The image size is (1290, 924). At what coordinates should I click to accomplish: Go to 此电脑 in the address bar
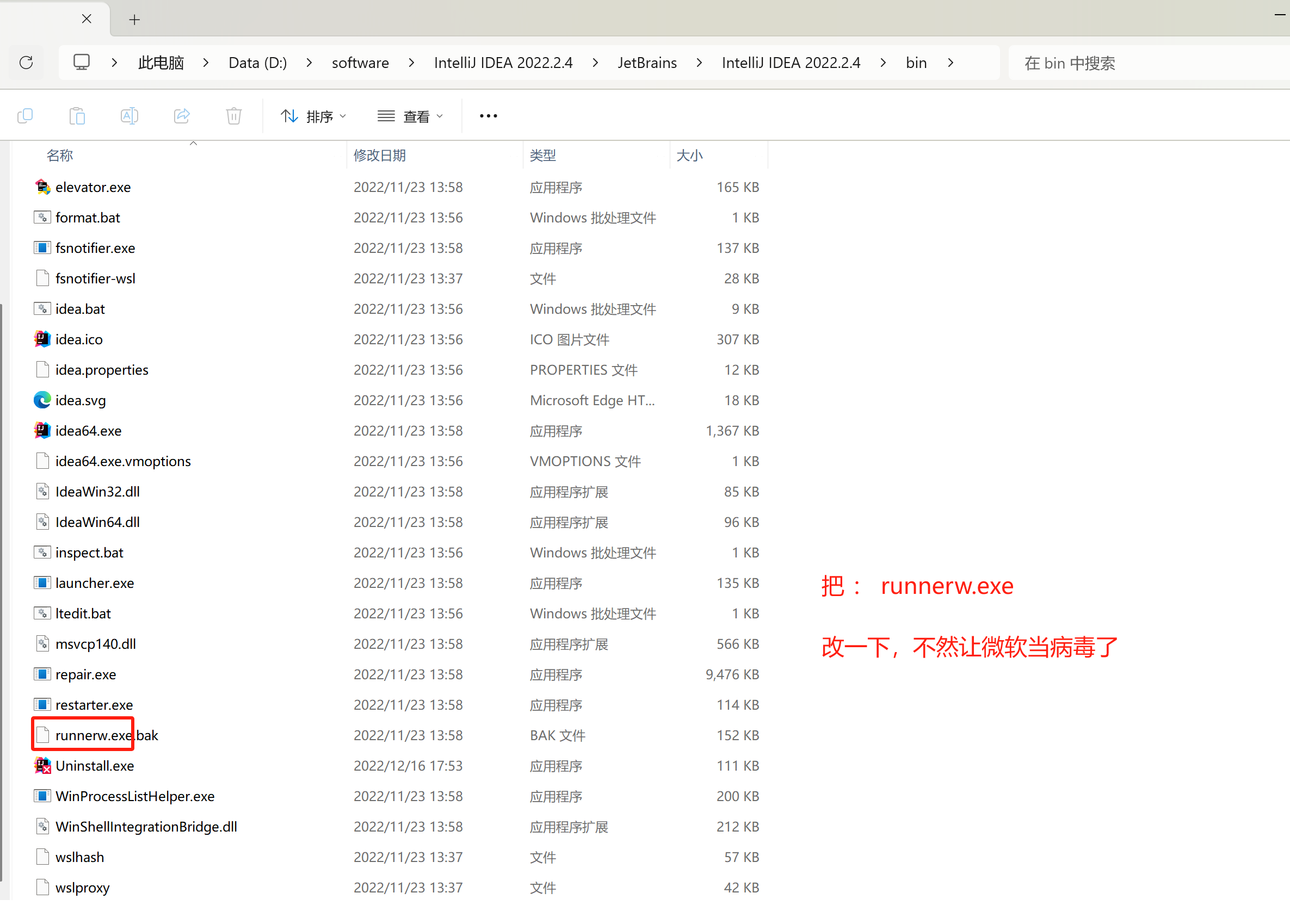[x=161, y=63]
